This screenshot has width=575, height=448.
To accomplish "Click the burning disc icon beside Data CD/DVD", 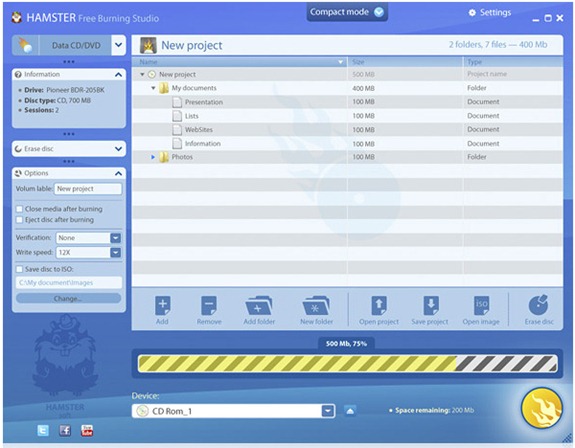I will click(25, 45).
